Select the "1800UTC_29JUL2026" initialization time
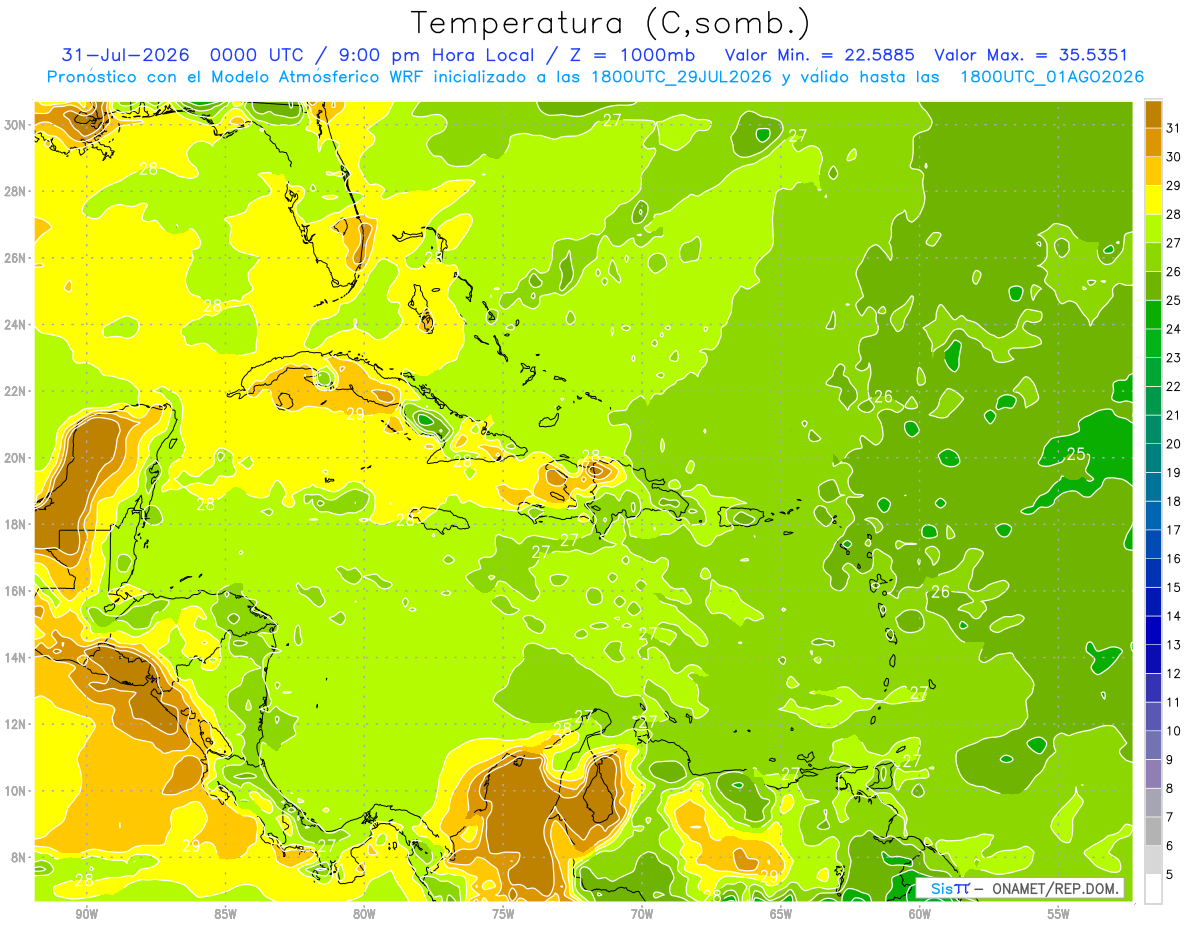 681,77
